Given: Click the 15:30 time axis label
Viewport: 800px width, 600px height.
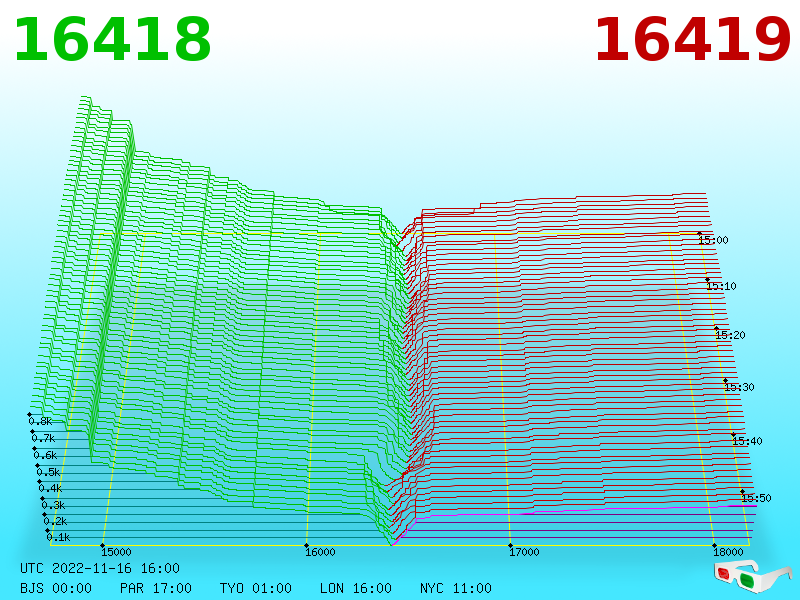Looking at the screenshot, I should click(x=739, y=387).
